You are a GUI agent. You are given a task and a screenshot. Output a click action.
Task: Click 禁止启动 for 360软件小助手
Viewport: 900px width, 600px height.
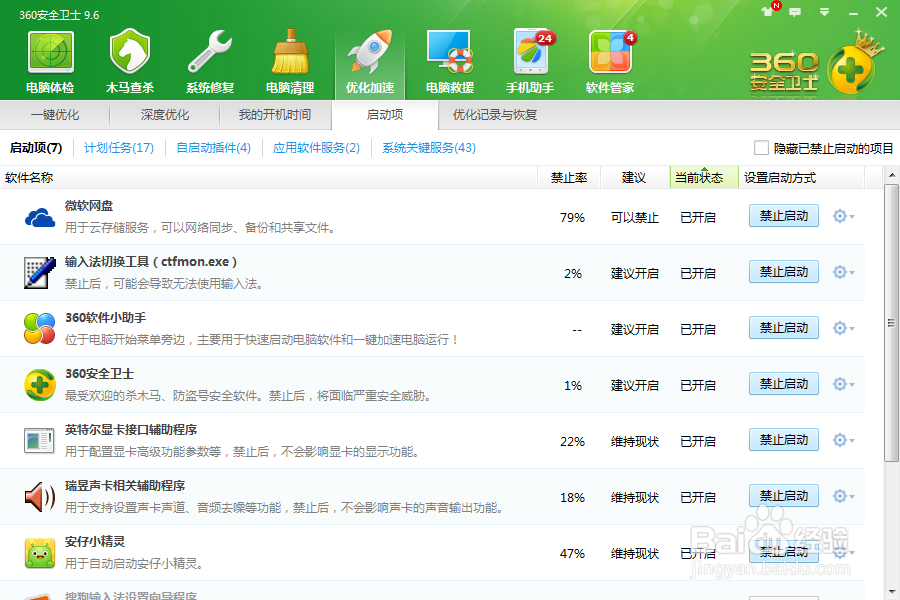pos(783,328)
